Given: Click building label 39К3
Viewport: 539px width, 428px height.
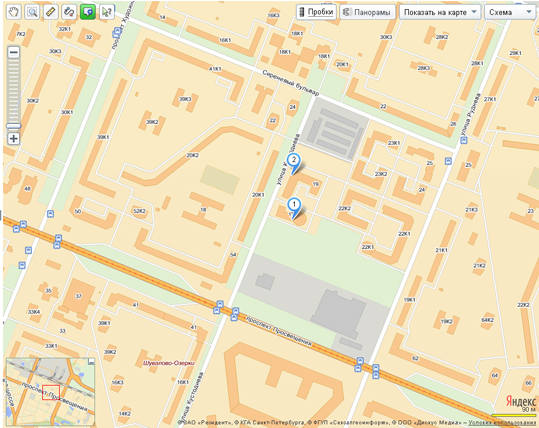Looking at the screenshot, I should 185,99.
